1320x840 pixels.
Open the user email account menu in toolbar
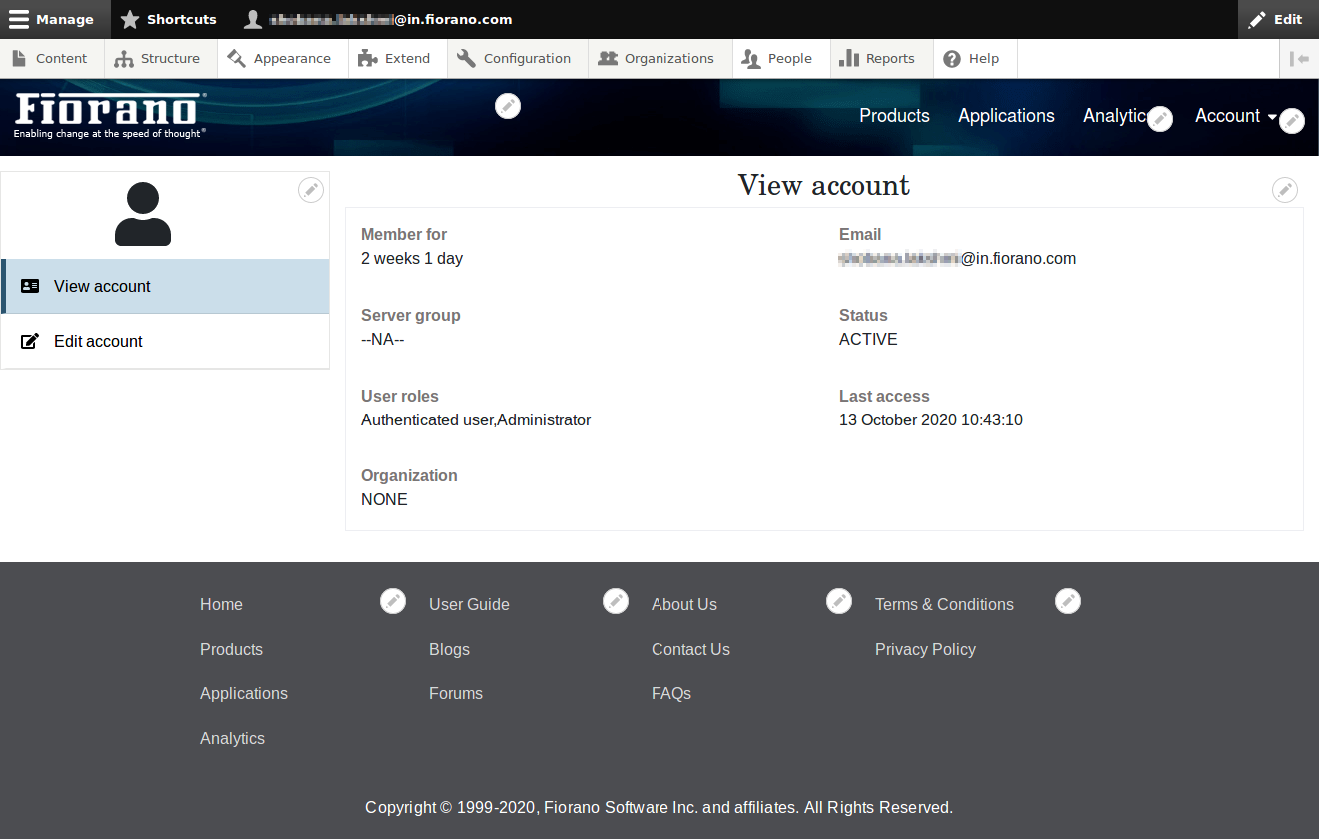click(380, 19)
